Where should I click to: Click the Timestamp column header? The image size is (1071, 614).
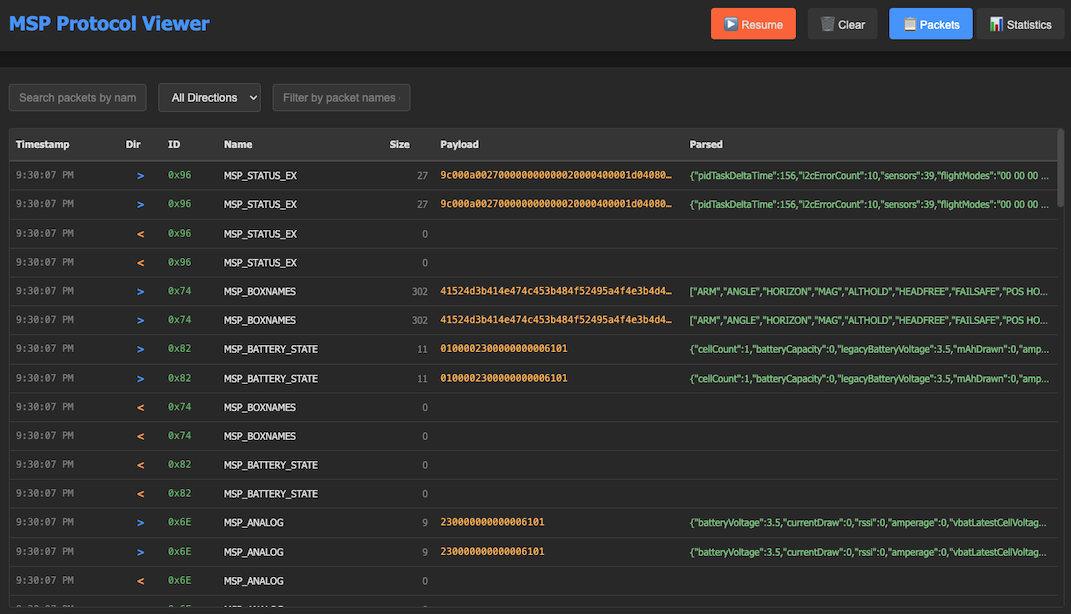coord(42,144)
